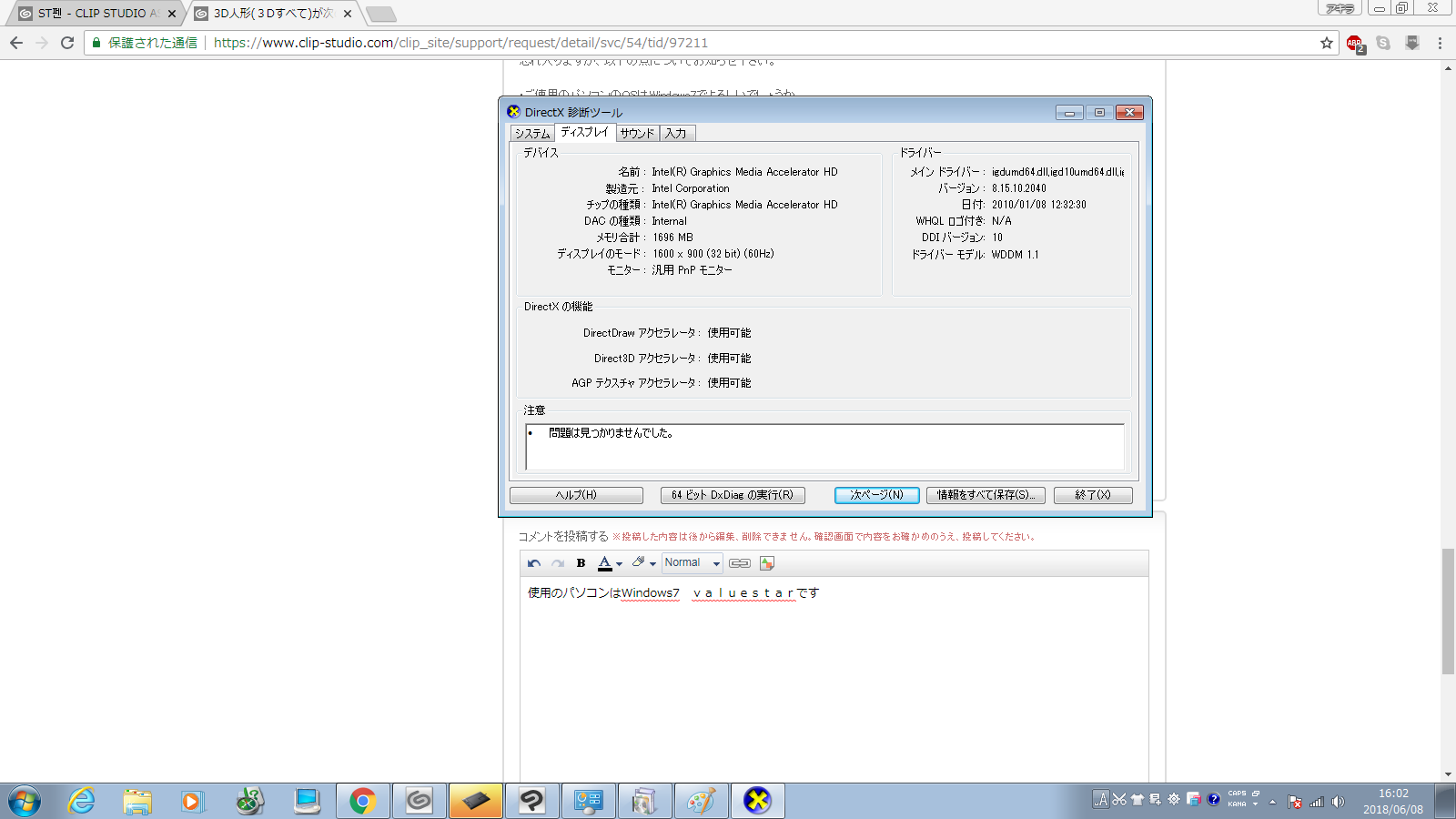Reload the page in Chrome
This screenshot has width=1456, height=819.
(67, 43)
